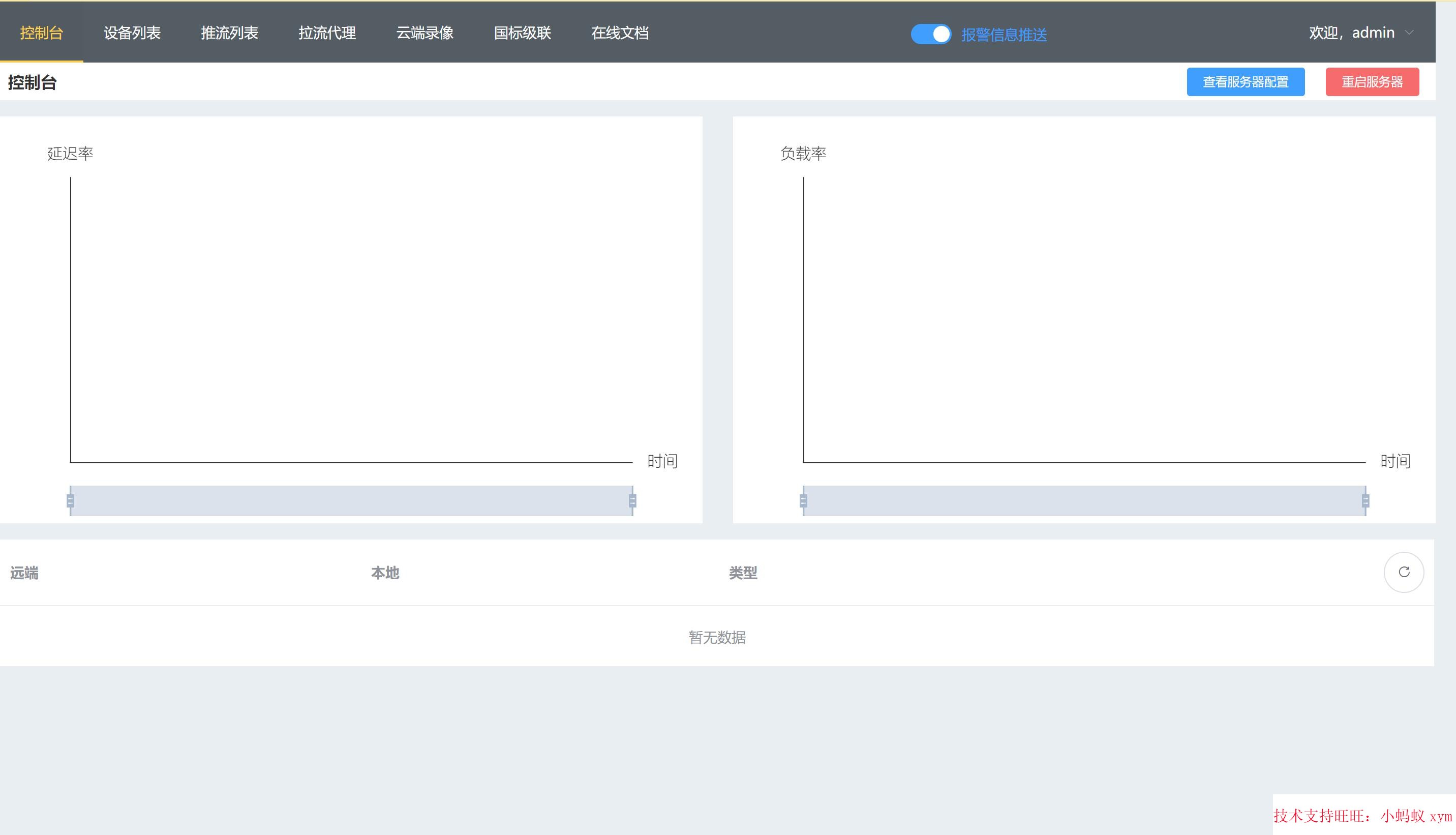Open the 在线文档 tab

[x=620, y=33]
